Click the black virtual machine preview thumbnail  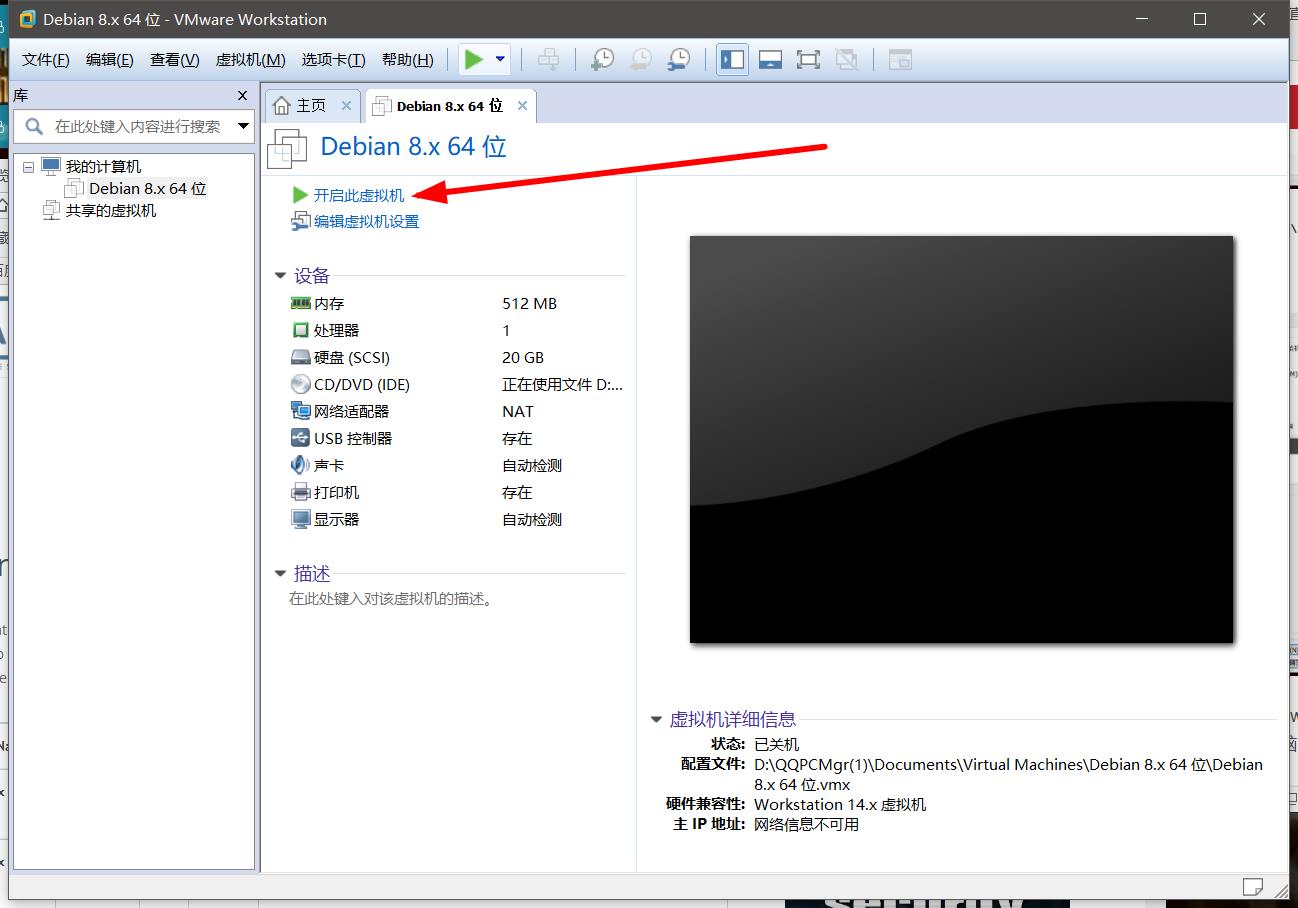point(961,439)
